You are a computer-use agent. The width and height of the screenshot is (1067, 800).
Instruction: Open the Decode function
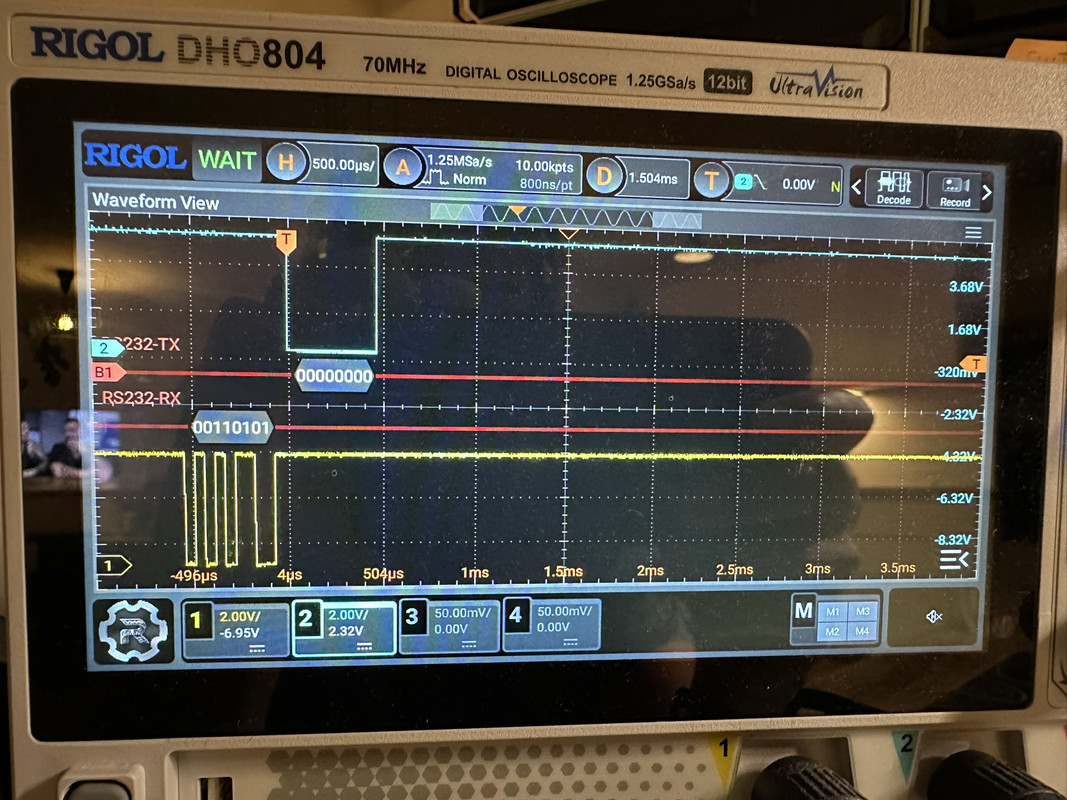tap(893, 188)
